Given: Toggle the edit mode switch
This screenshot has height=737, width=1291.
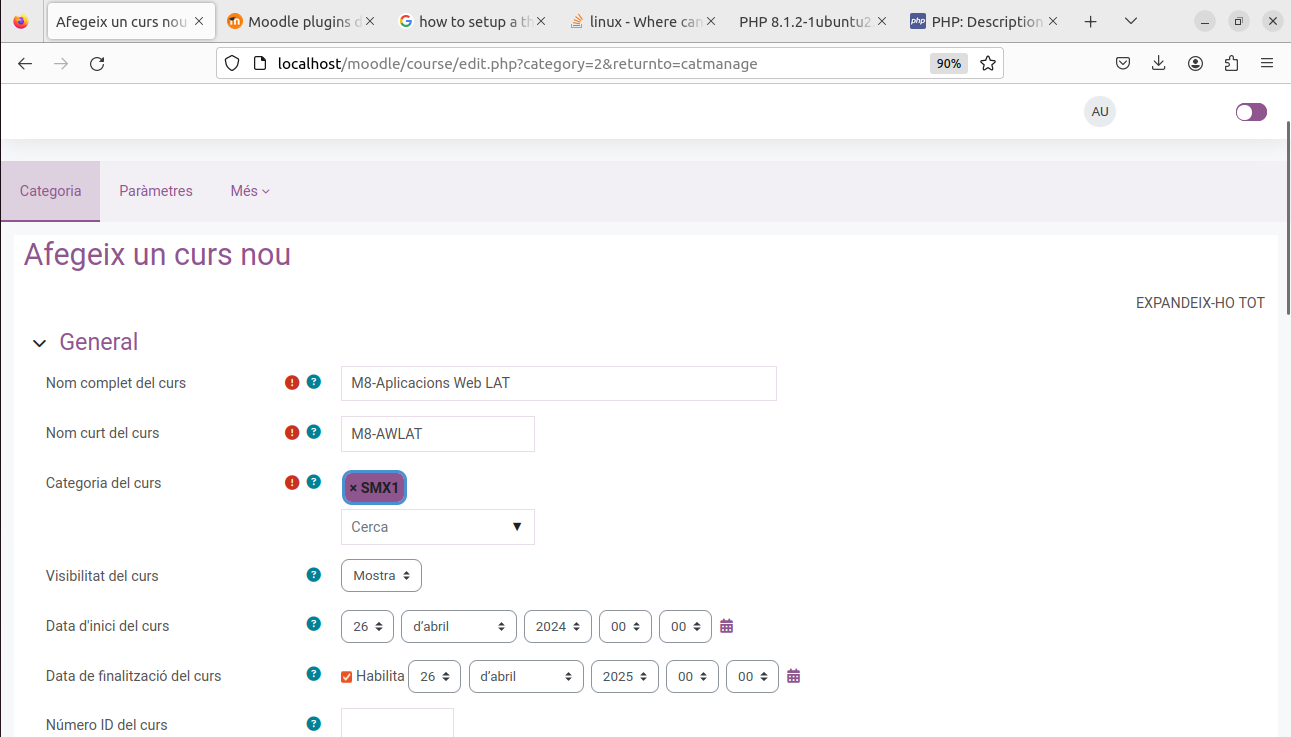Looking at the screenshot, I should click(1251, 112).
